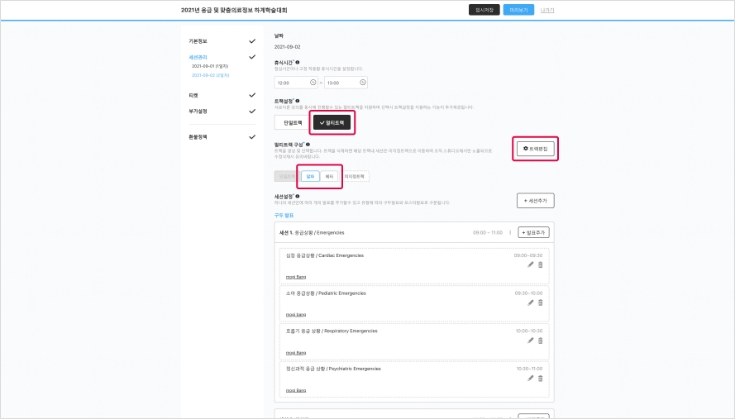735x419 pixels.
Task: Delete the Respiratory Emergencies presentation
Action: (540, 339)
